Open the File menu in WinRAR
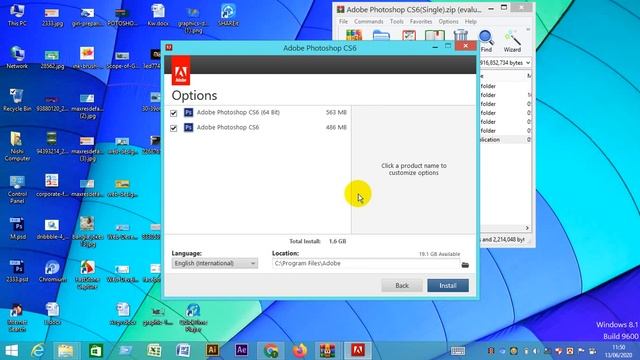The width and height of the screenshot is (640, 360). [343, 21]
